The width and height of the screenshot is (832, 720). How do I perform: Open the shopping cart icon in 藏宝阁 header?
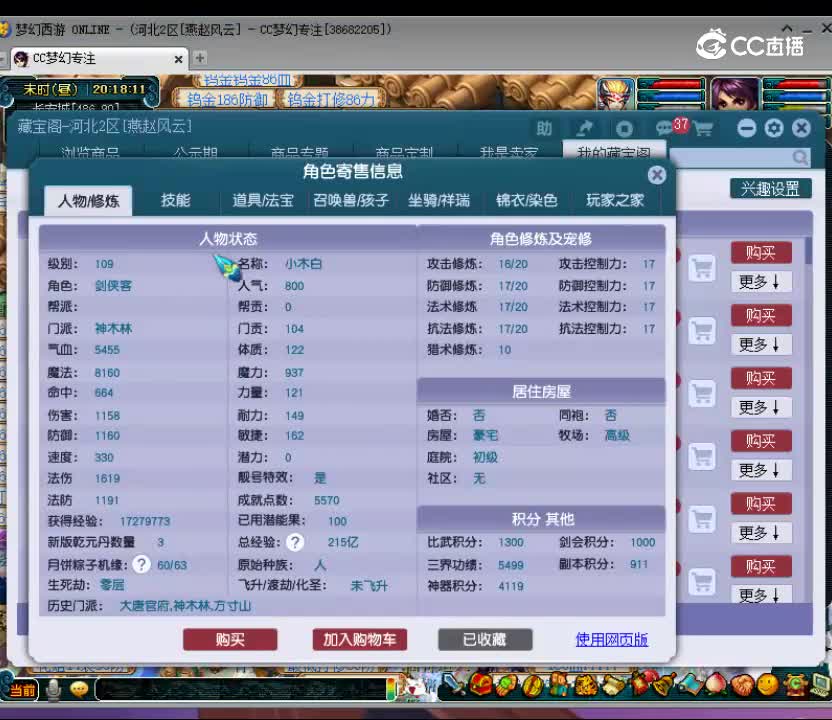703,128
